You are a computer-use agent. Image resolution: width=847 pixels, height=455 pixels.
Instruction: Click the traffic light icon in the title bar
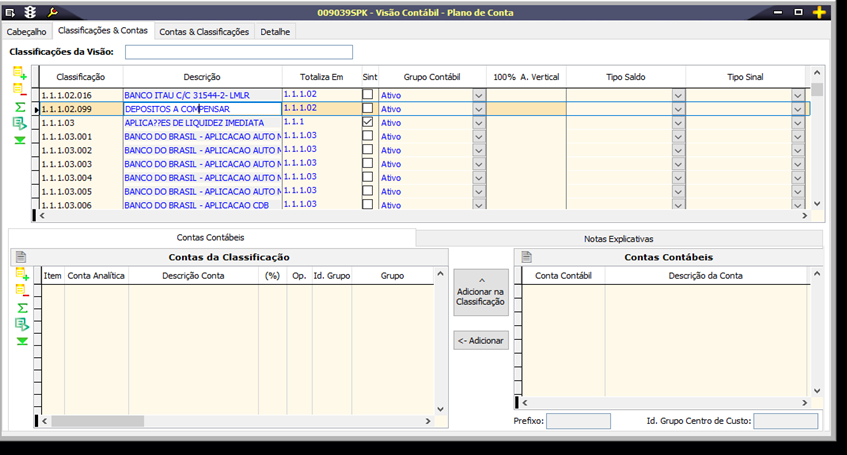(30, 12)
